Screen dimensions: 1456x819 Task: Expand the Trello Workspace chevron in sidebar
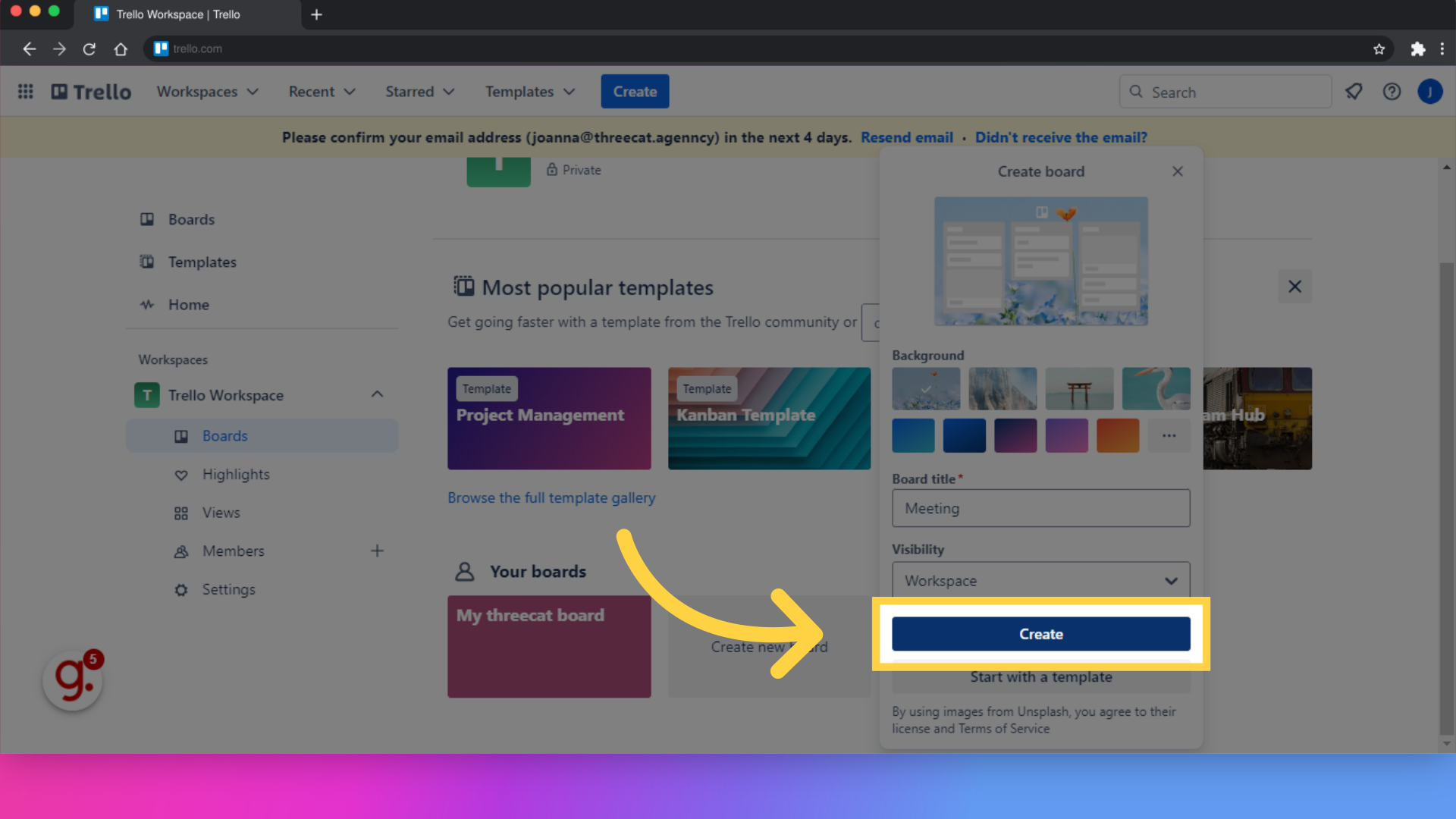378,394
